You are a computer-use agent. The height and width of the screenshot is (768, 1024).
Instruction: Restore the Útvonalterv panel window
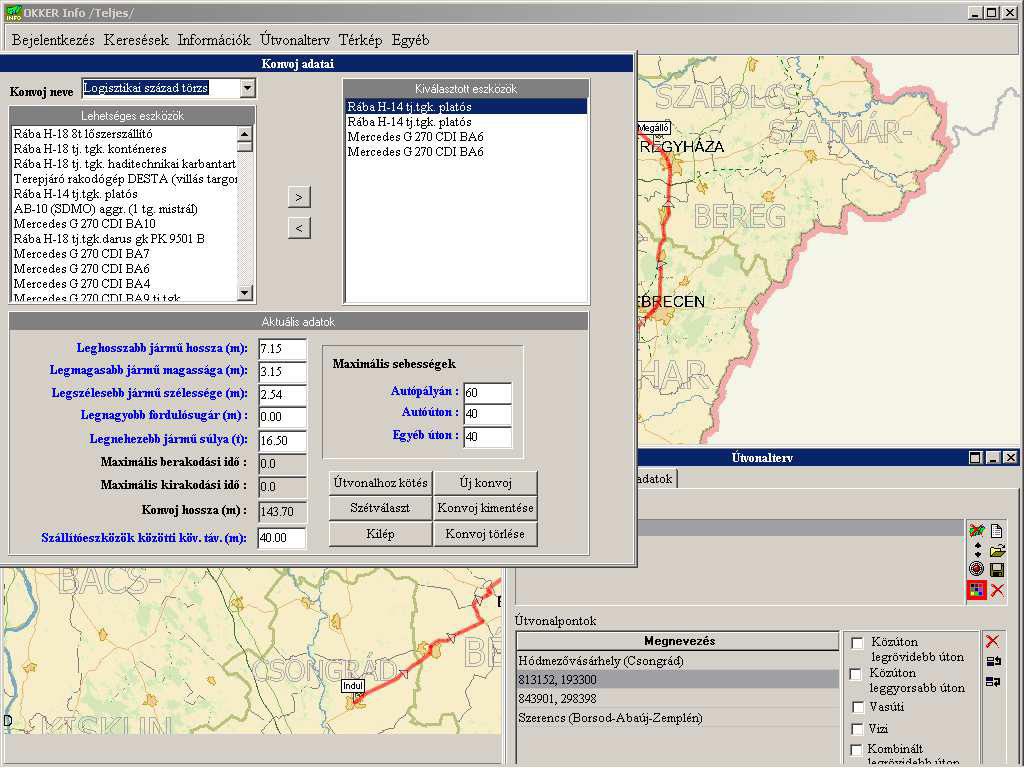tap(975, 458)
